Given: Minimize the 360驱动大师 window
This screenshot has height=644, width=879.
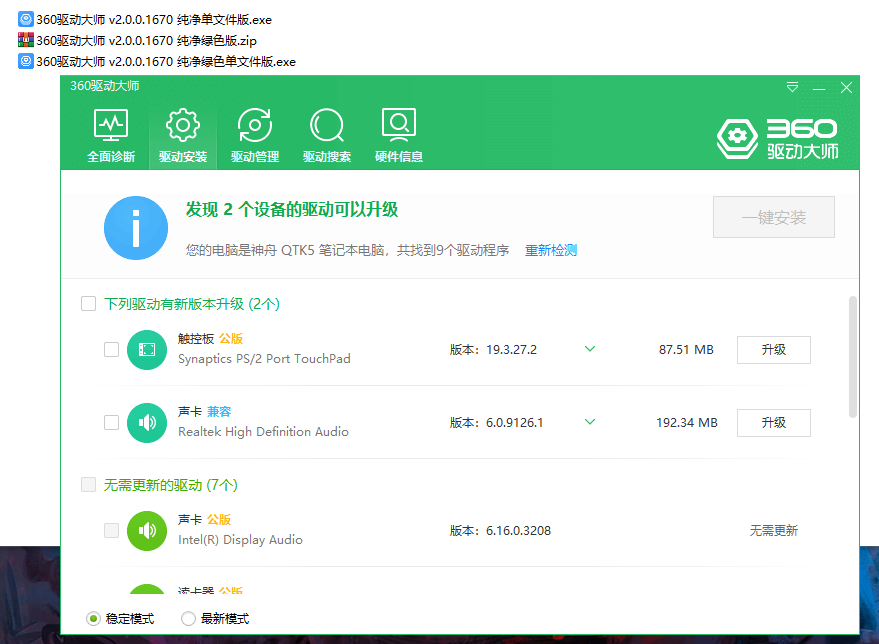Looking at the screenshot, I should [819, 88].
